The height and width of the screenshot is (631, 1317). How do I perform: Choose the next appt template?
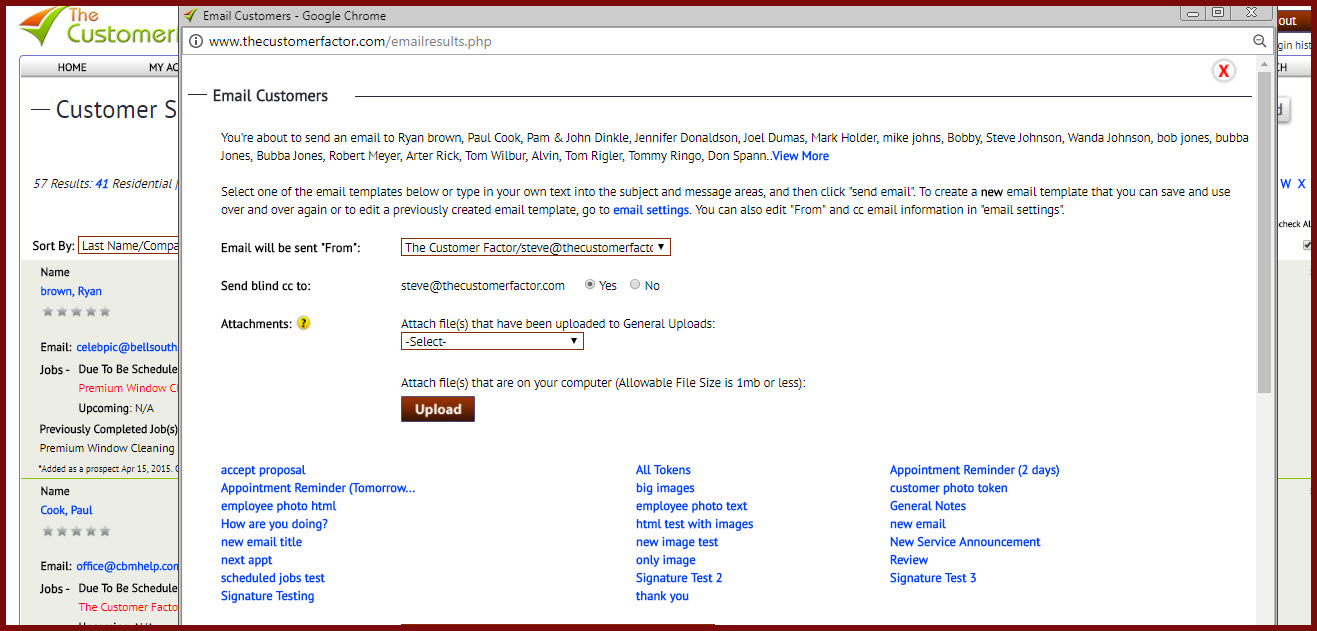click(x=247, y=560)
